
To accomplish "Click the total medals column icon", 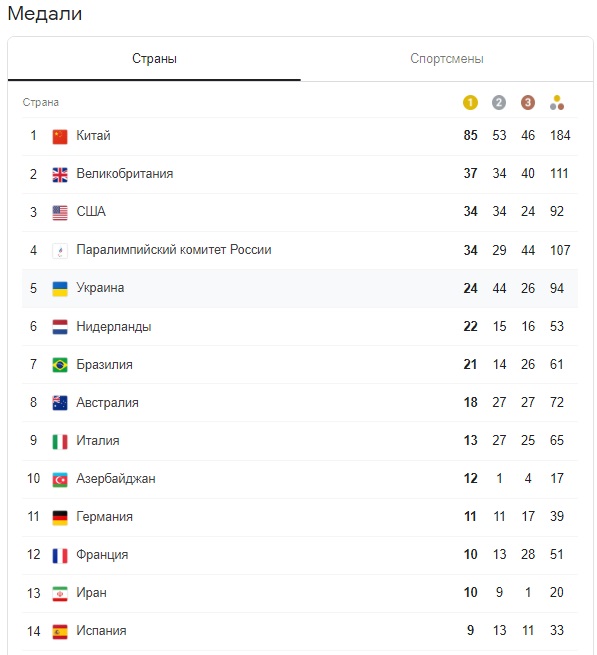I will click(x=557, y=102).
